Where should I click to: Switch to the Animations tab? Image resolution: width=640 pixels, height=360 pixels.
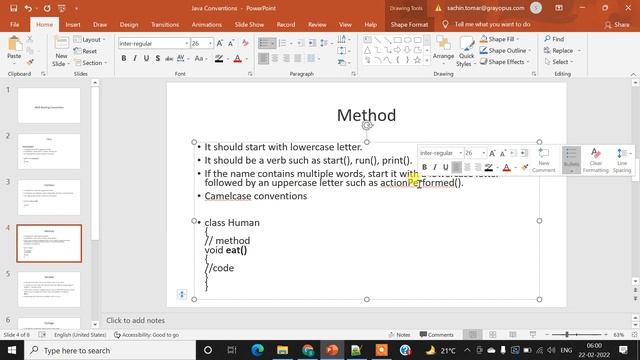point(207,24)
